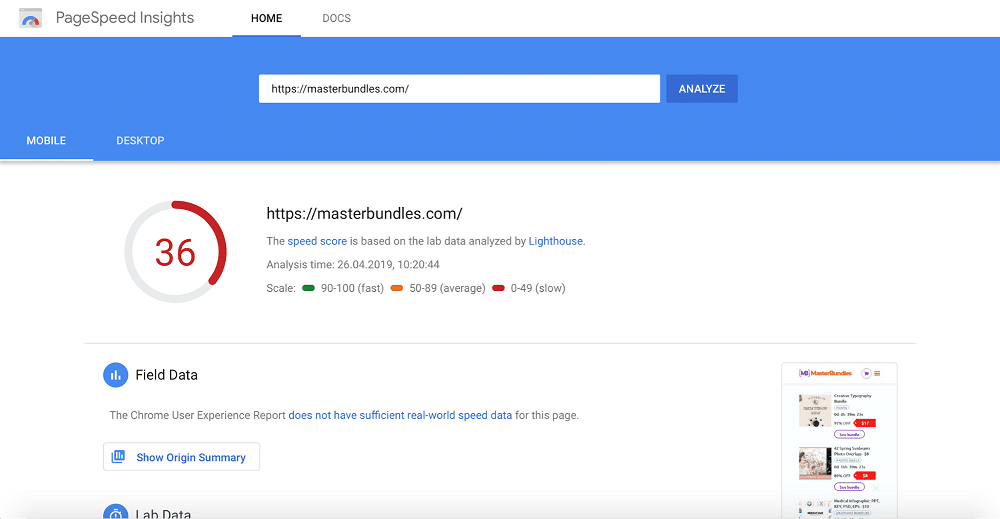Click the cart icon in the mobile preview
Image resolution: width=1000 pixels, height=519 pixels.
pos(866,374)
